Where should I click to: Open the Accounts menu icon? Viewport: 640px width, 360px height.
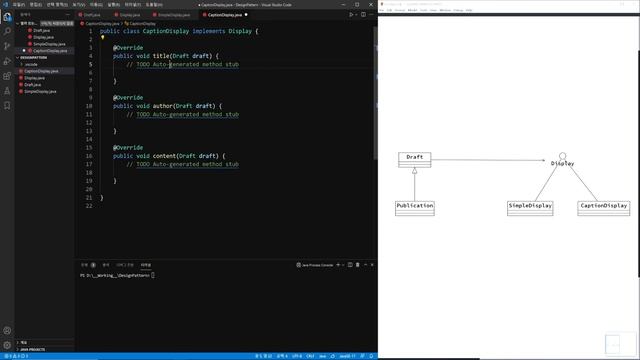point(7,331)
